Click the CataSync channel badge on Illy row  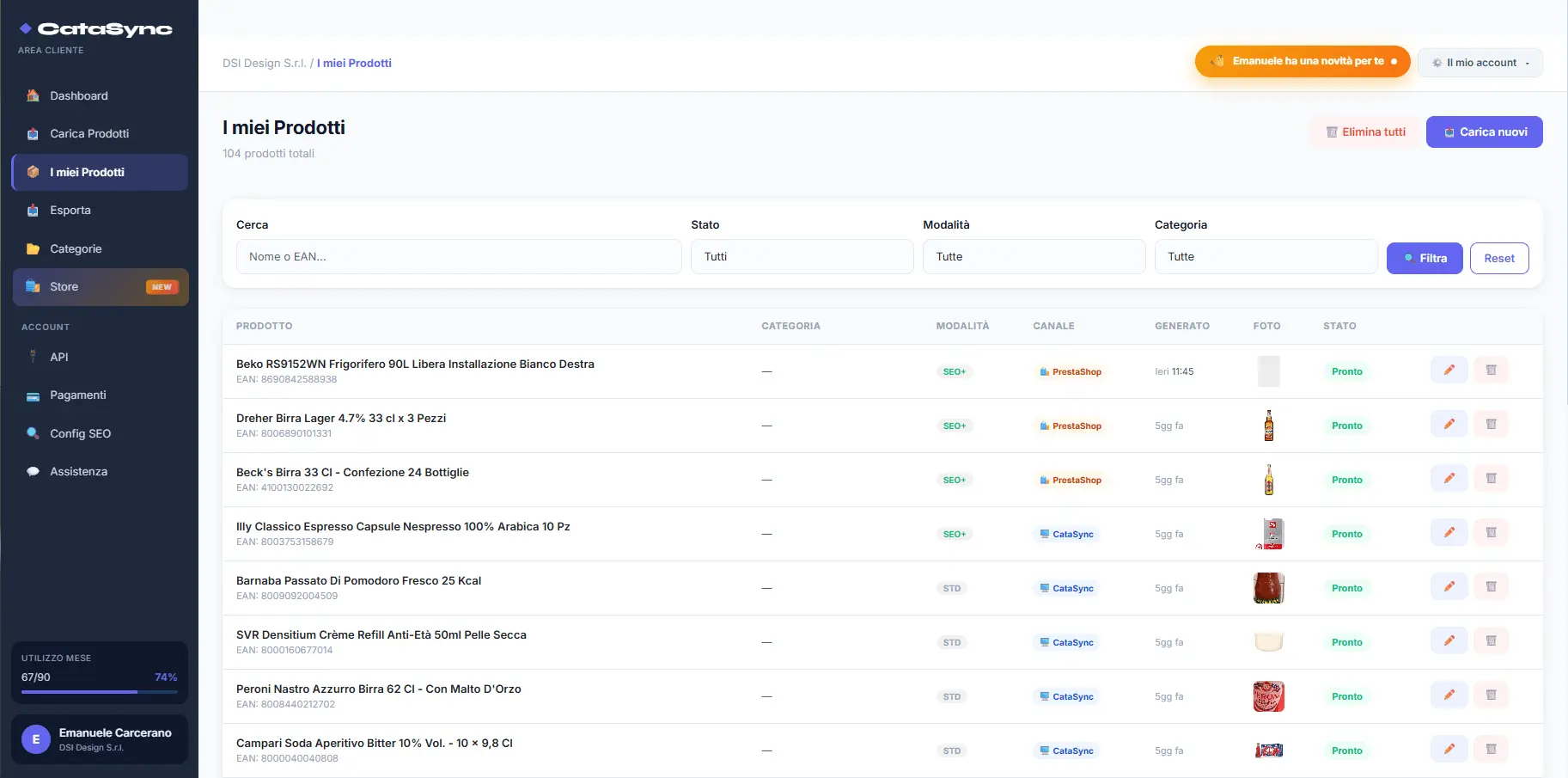1067,535
